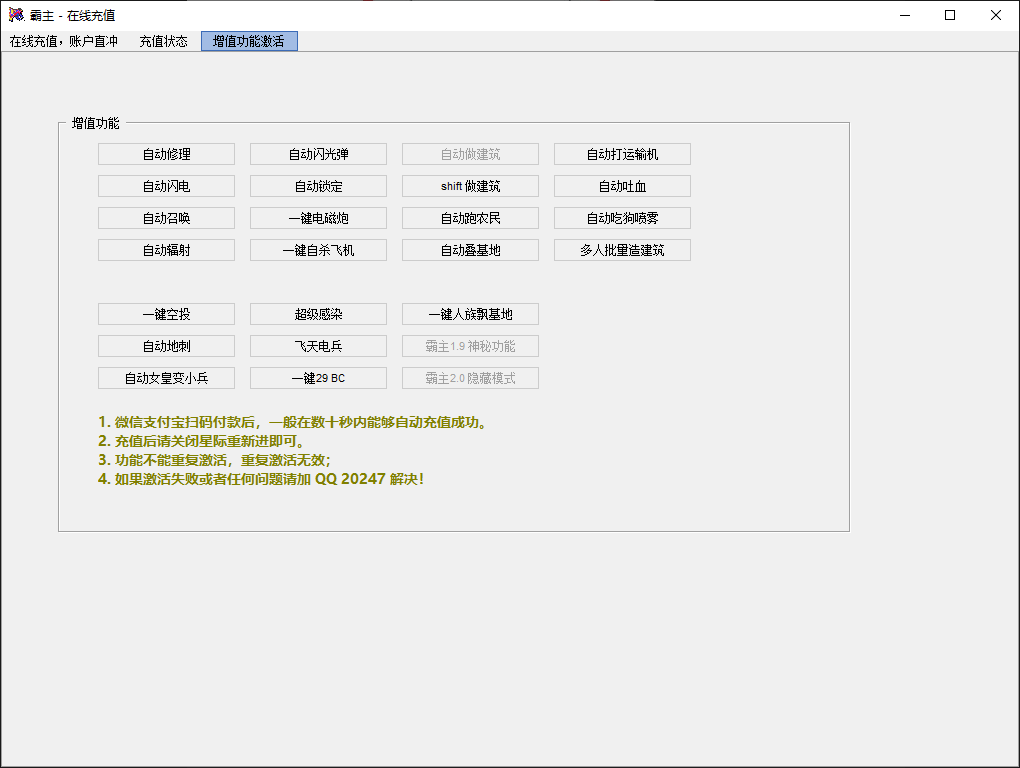Image resolution: width=1020 pixels, height=768 pixels.
Task: Activate the 自动闪光弹 feature
Action: click(x=318, y=154)
